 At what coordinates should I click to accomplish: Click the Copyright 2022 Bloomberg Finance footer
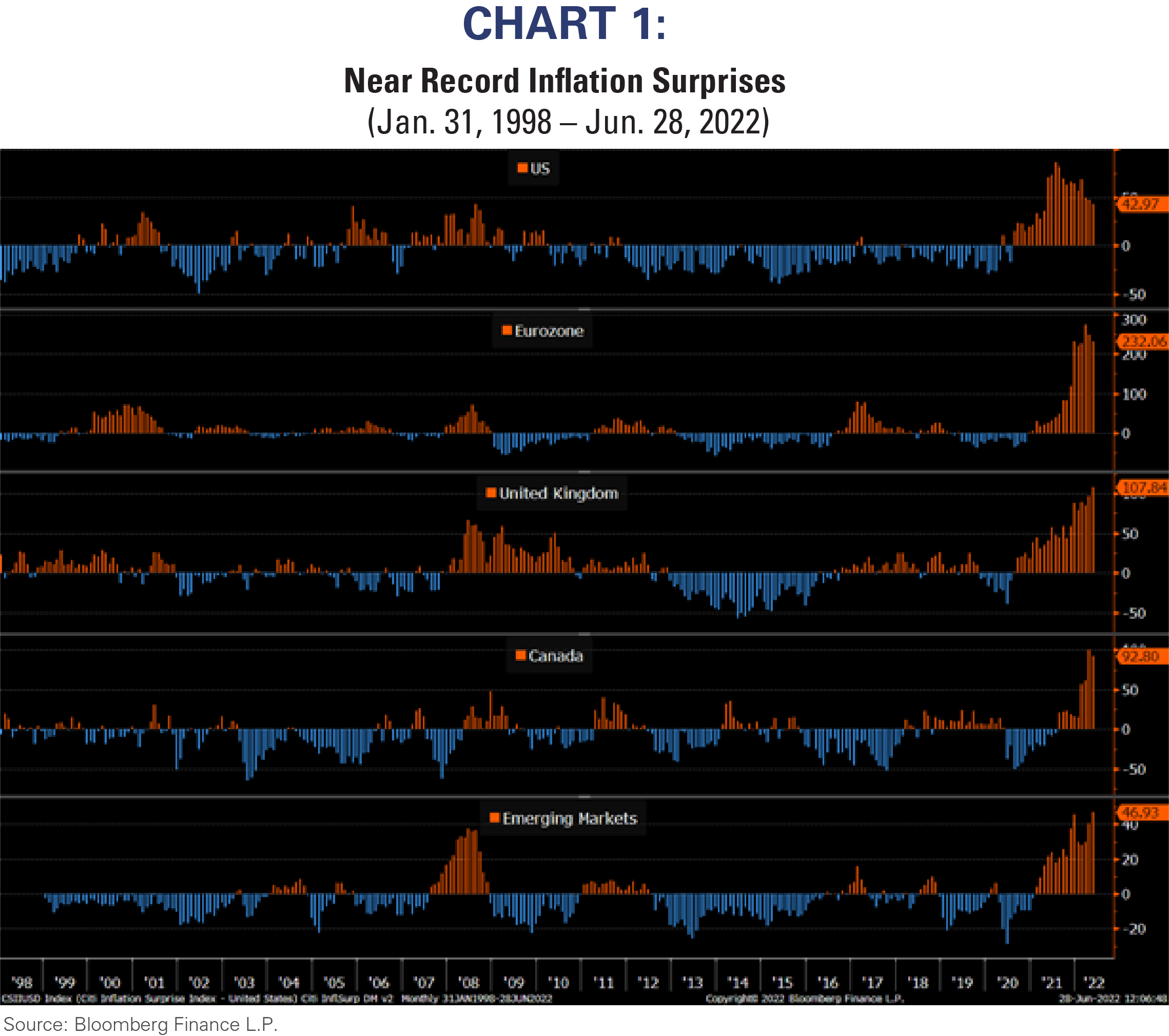[x=804, y=998]
